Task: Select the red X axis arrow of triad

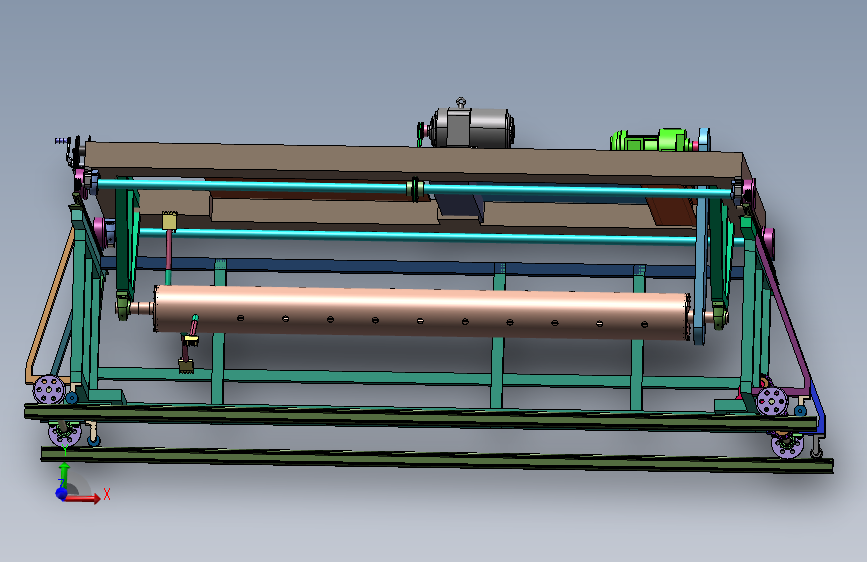Action: pyautogui.click(x=83, y=498)
